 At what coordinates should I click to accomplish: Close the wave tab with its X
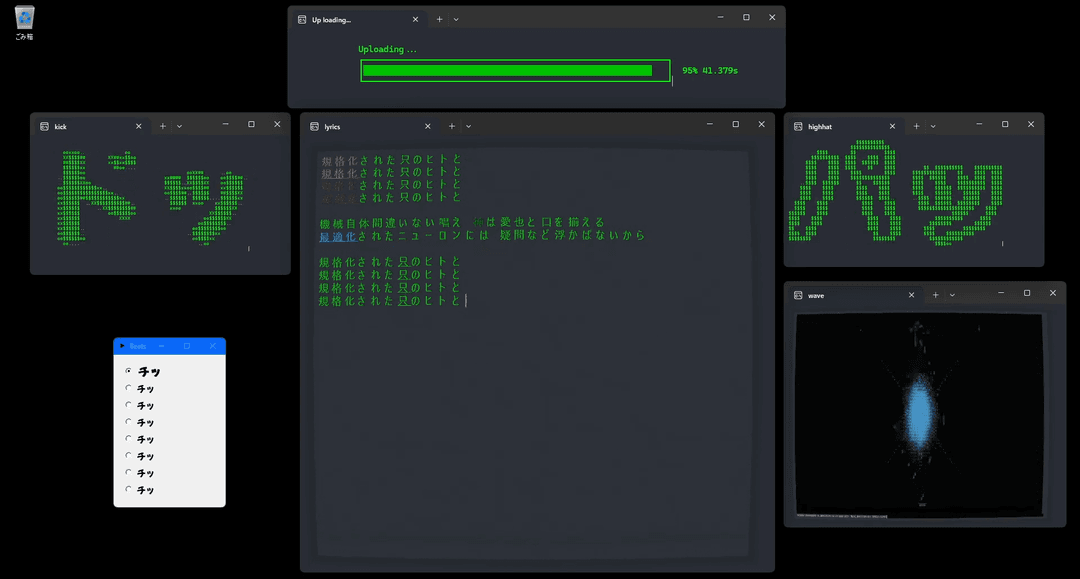coord(911,295)
